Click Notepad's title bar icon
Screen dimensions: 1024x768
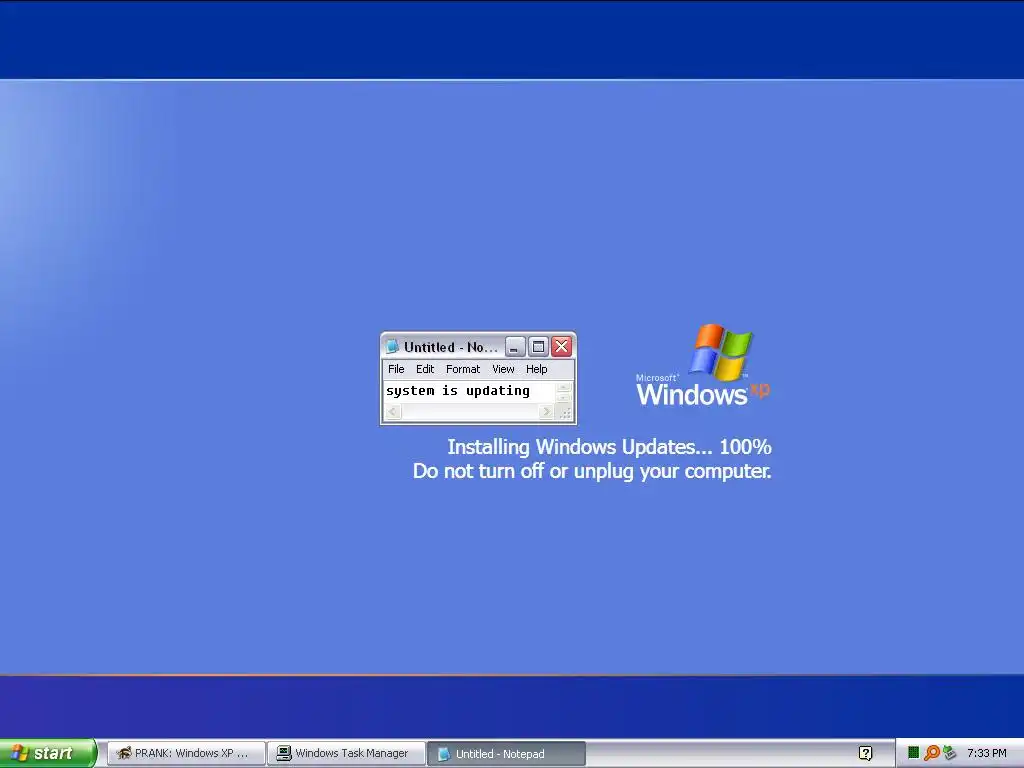tap(392, 347)
